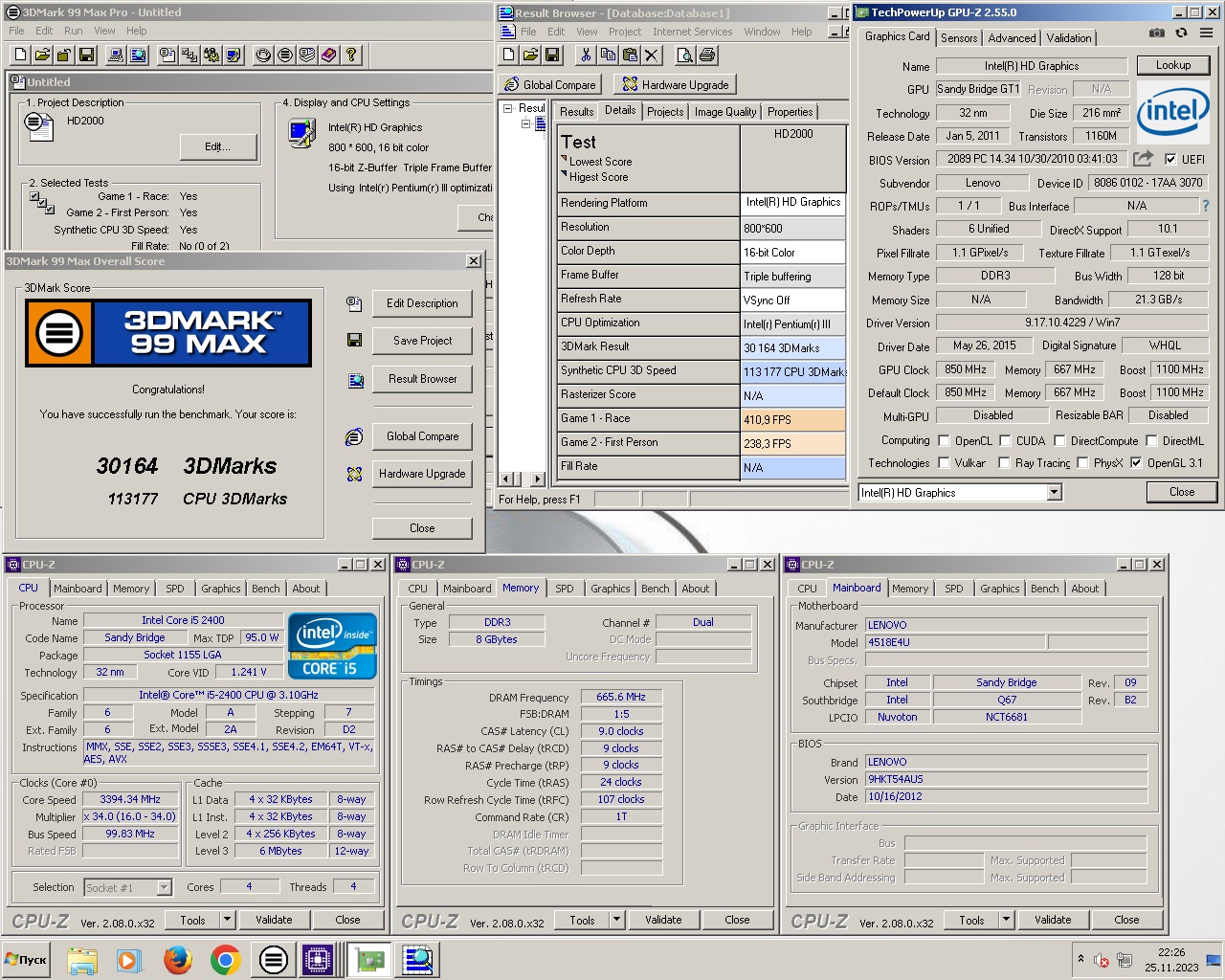Open Firefox from the taskbar
The width and height of the screenshot is (1225, 980).
pyautogui.click(x=177, y=959)
